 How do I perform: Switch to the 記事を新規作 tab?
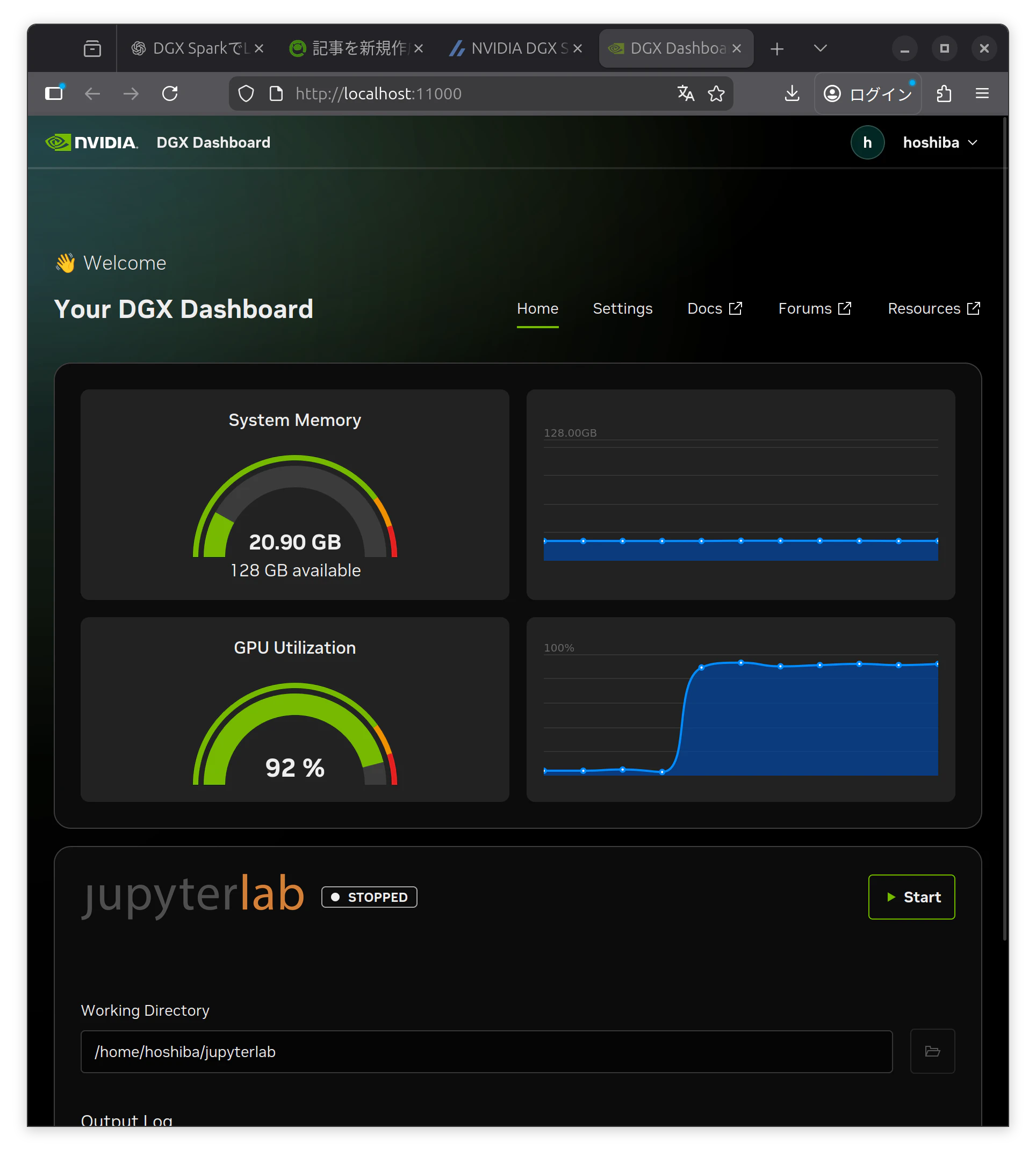pyautogui.click(x=356, y=48)
